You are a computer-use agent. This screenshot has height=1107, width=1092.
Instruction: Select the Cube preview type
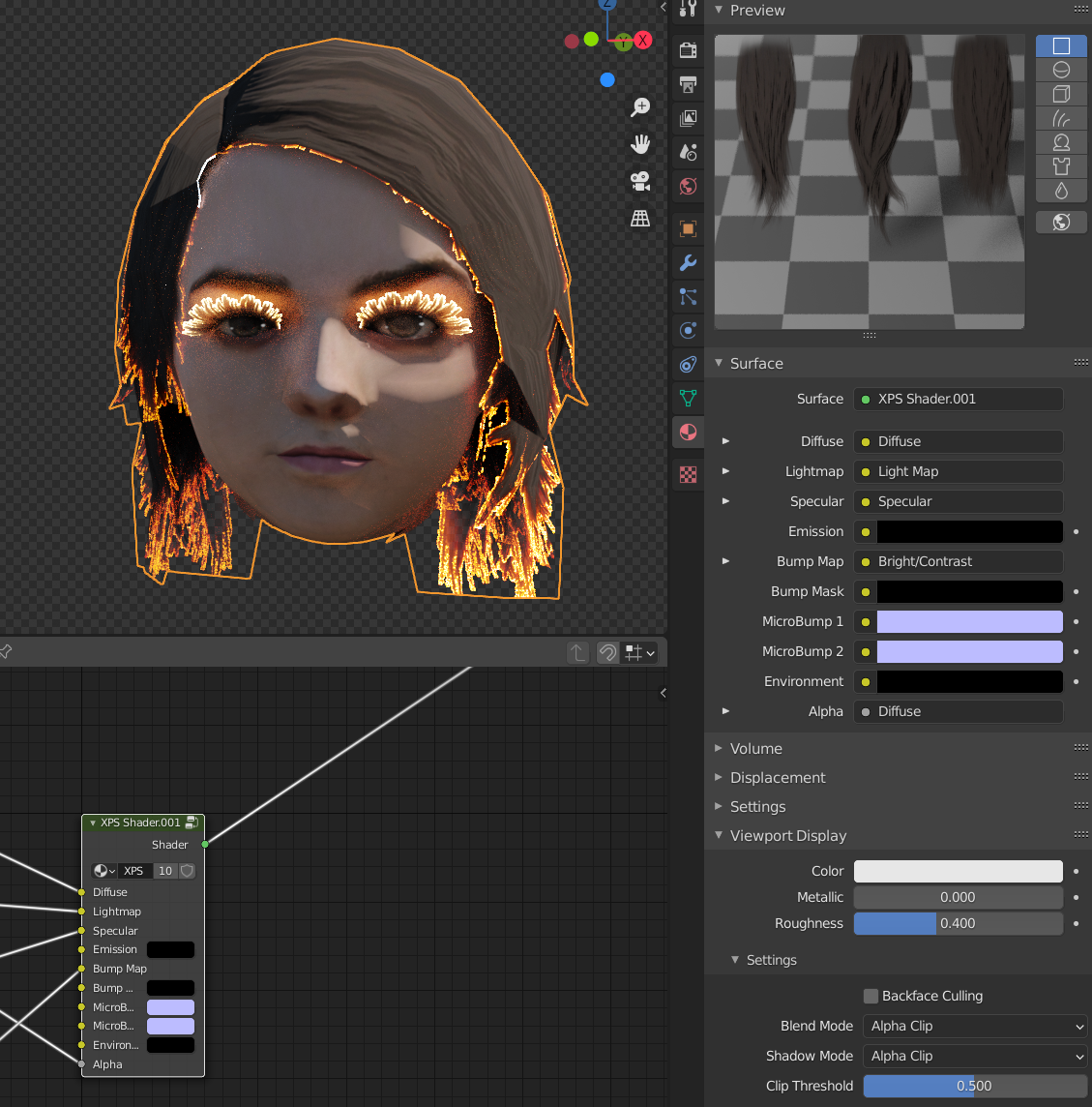tap(1061, 94)
